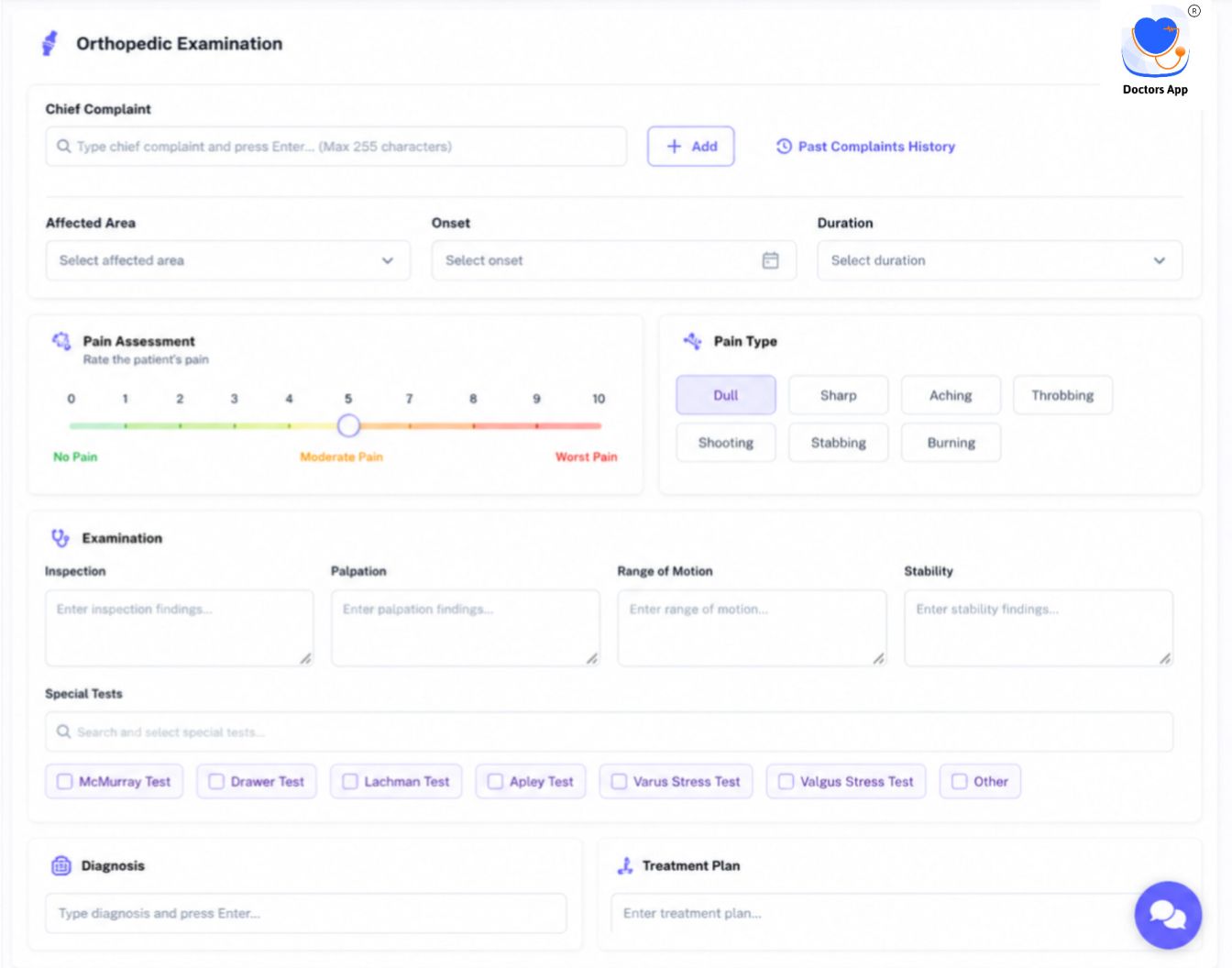The height and width of the screenshot is (968, 1232).
Task: Select the Stabbing pain type
Action: (839, 443)
